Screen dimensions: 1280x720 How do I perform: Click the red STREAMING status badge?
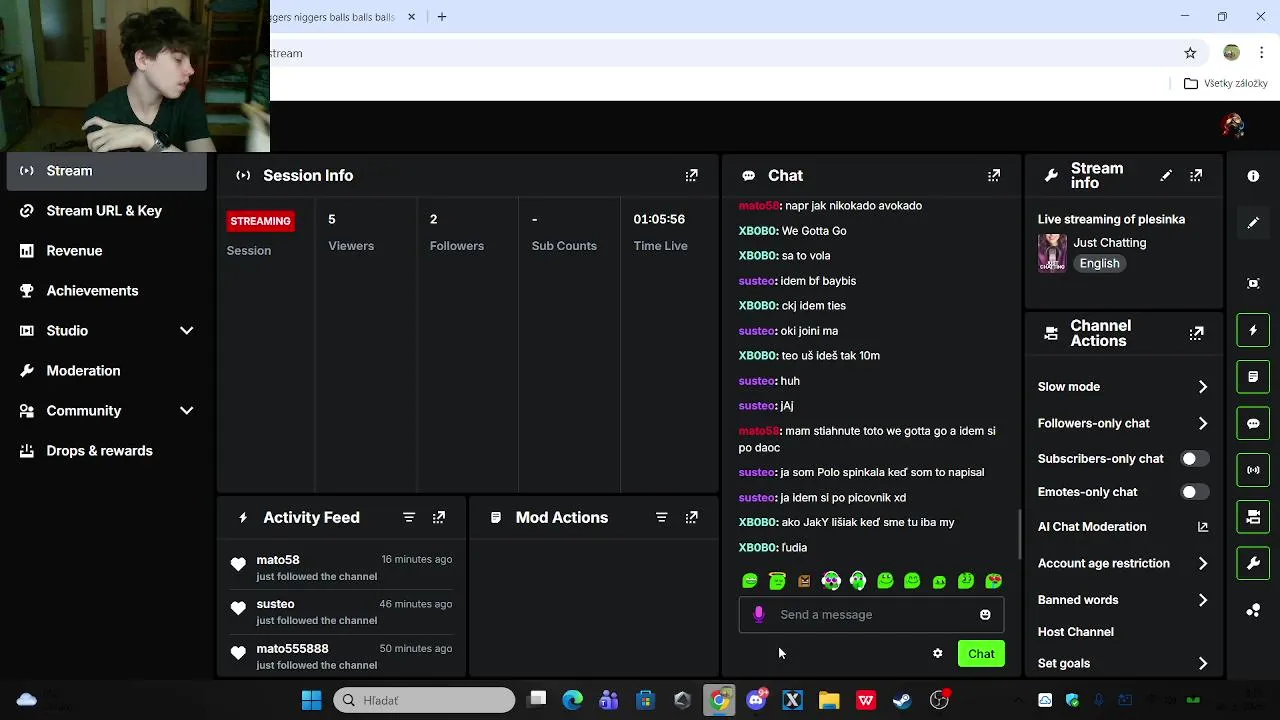(x=260, y=221)
